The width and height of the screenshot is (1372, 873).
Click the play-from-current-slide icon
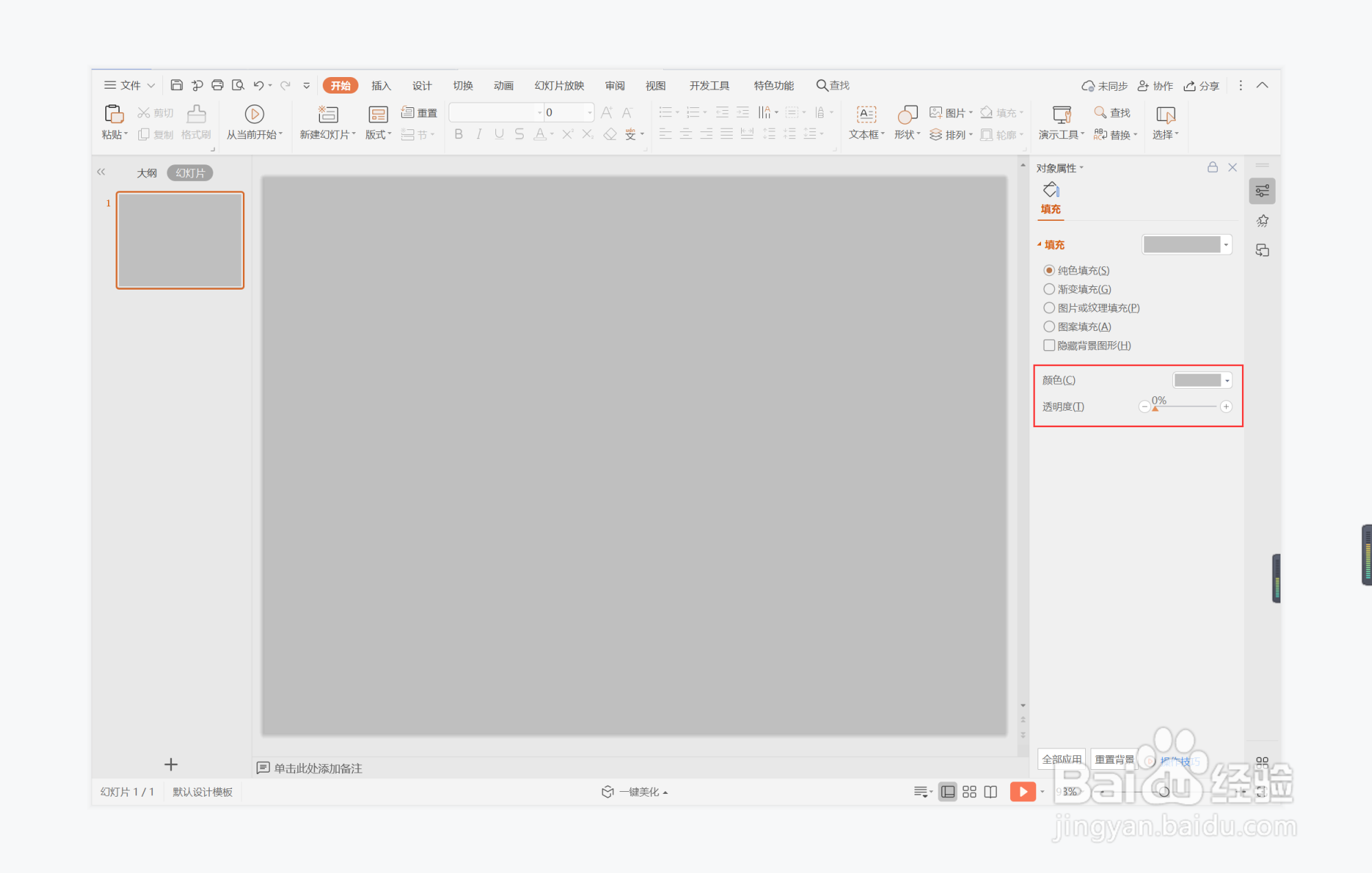tap(254, 114)
